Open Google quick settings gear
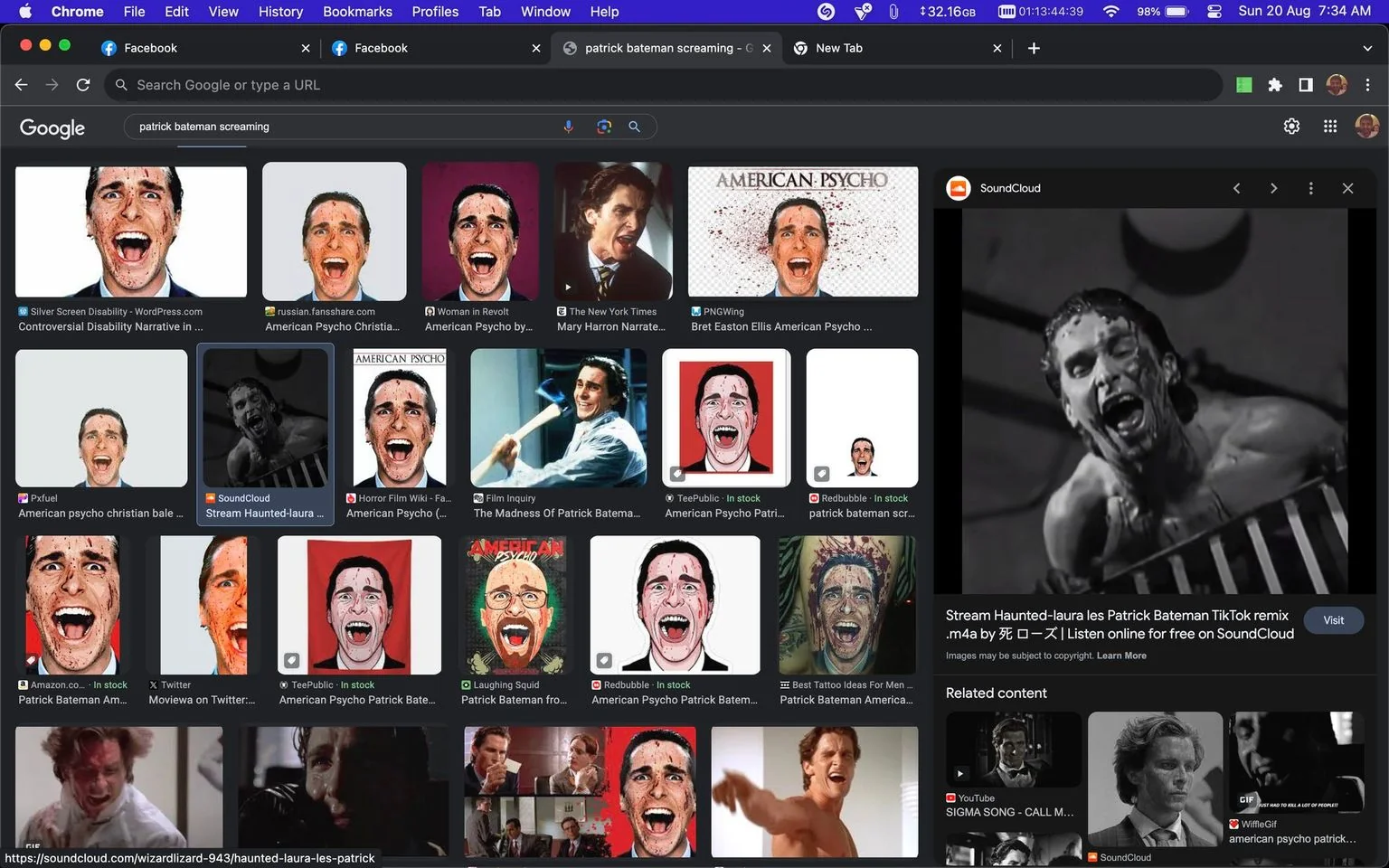 click(x=1291, y=127)
